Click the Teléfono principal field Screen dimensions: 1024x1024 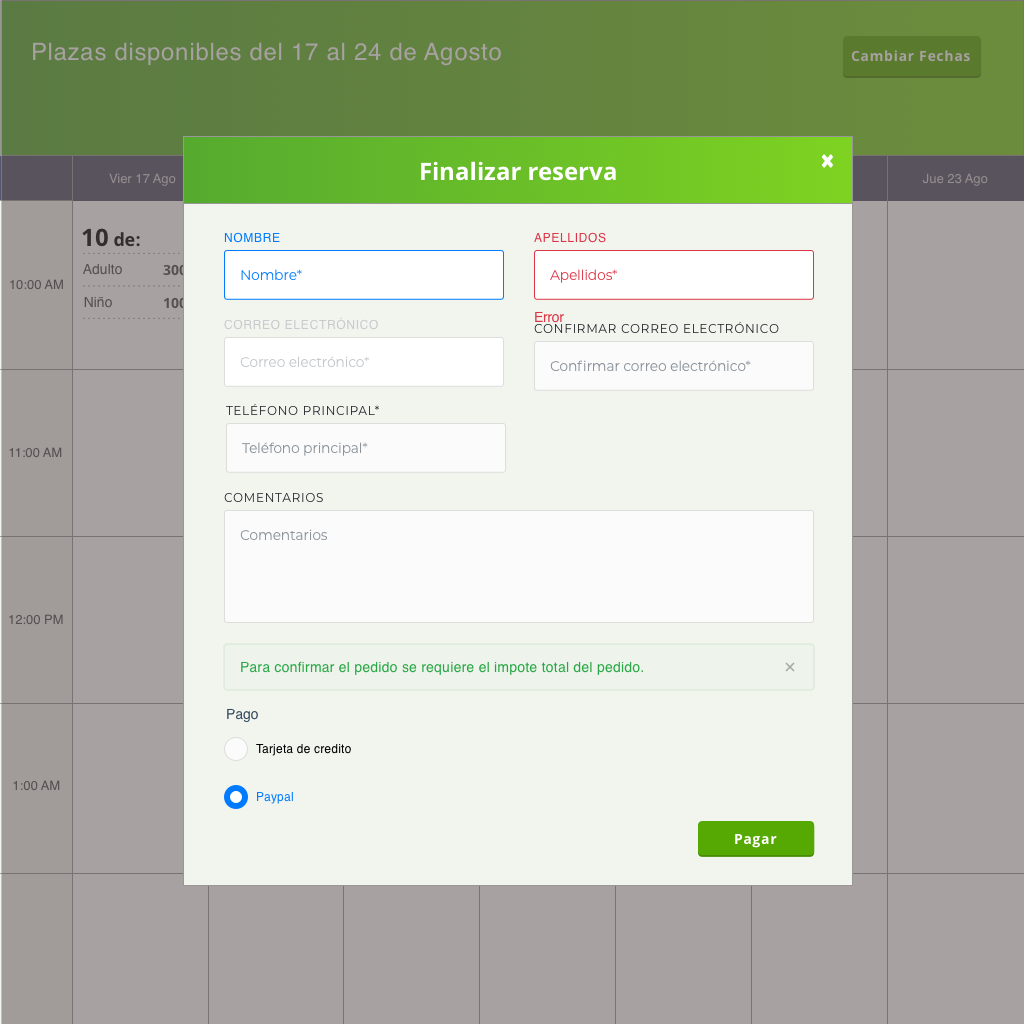366,448
